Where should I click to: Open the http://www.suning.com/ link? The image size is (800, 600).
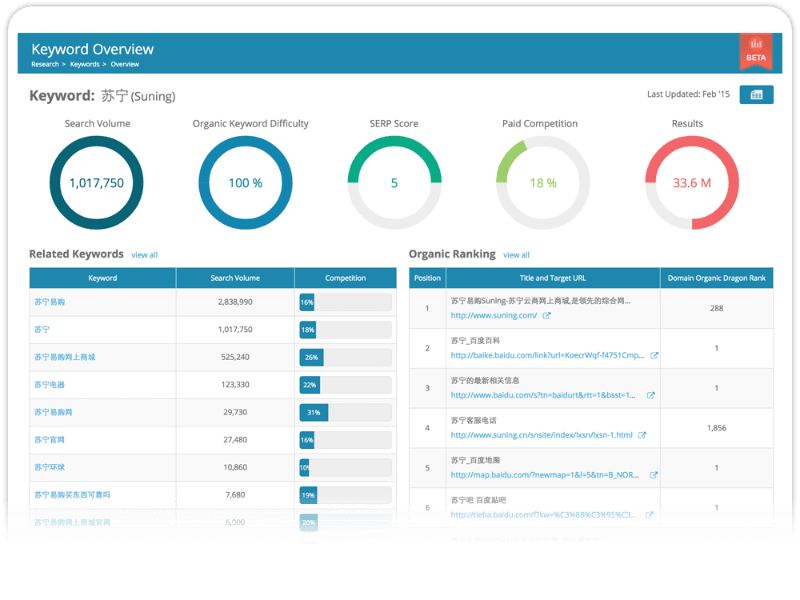493,315
